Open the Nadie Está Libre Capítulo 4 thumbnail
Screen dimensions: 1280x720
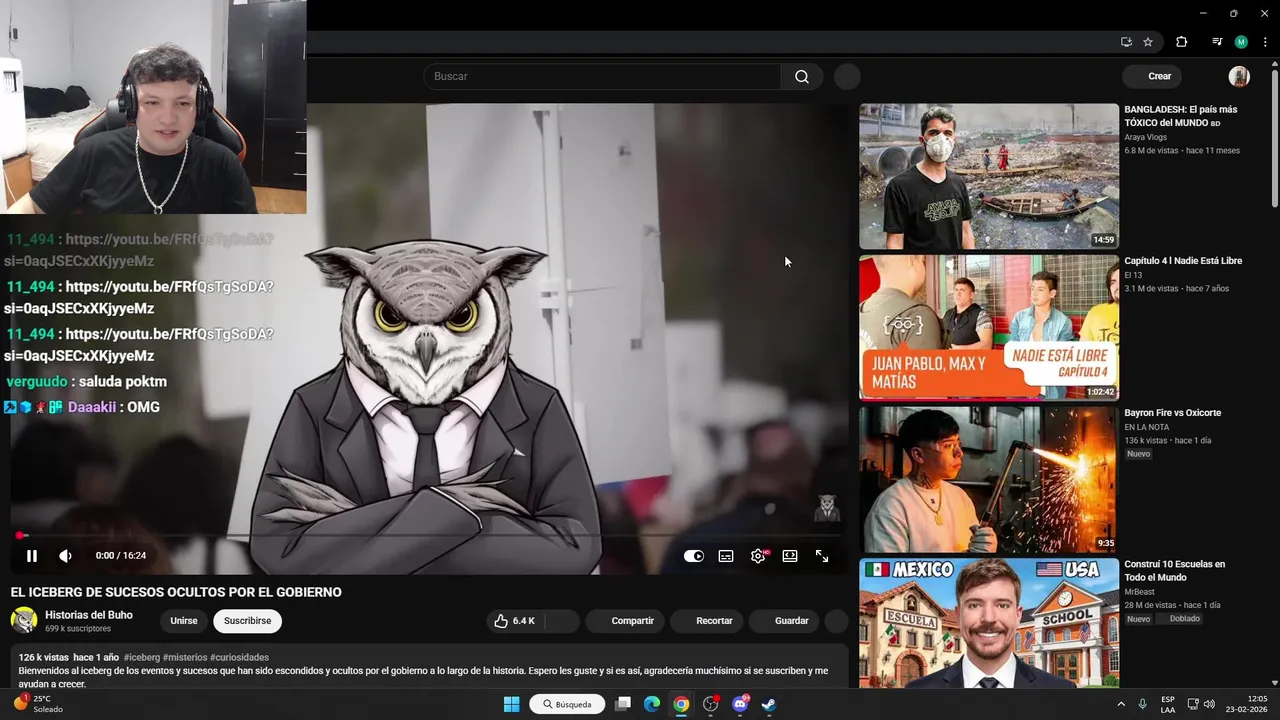point(989,328)
